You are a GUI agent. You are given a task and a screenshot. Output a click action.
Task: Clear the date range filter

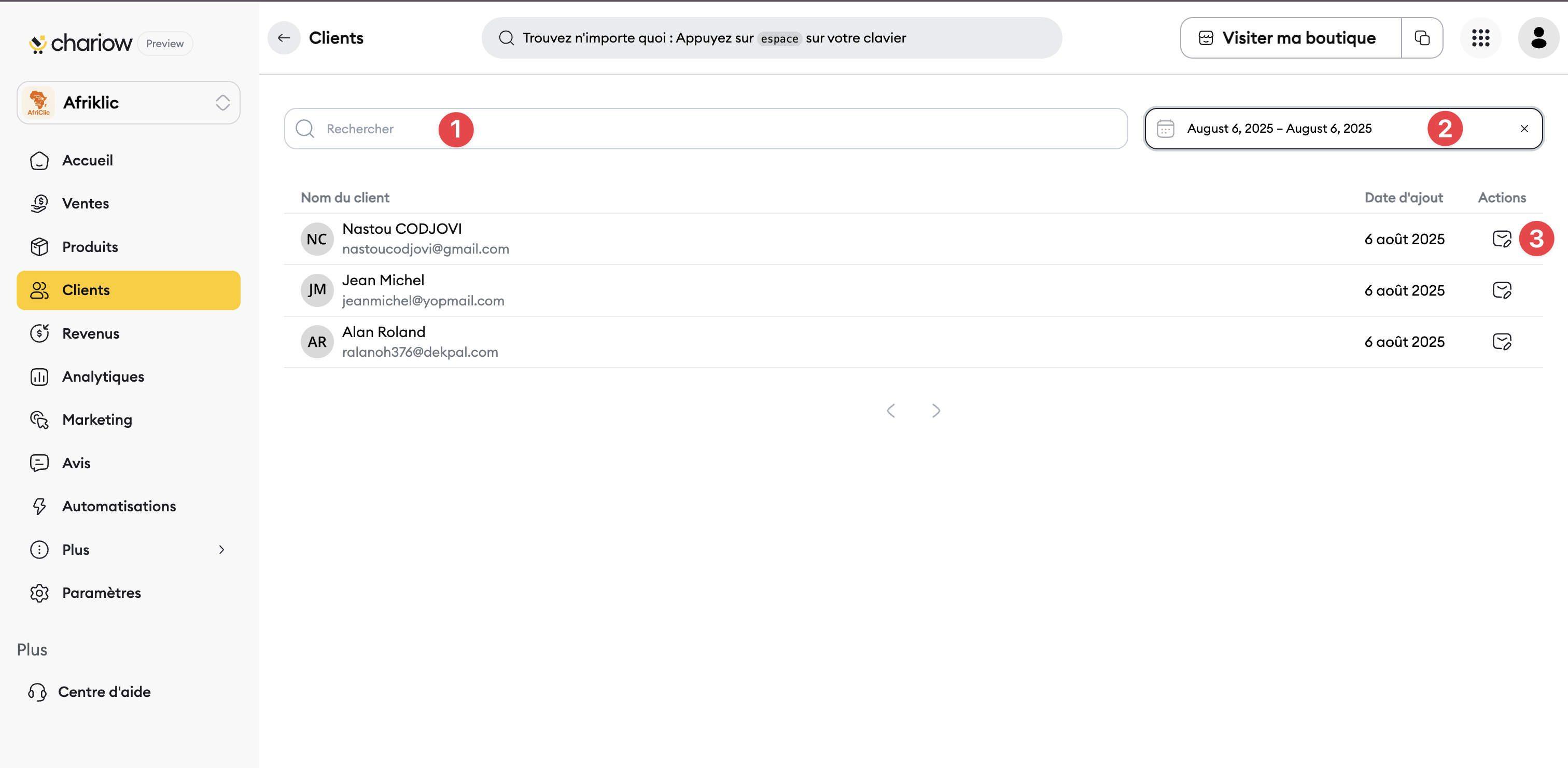[1523, 129]
